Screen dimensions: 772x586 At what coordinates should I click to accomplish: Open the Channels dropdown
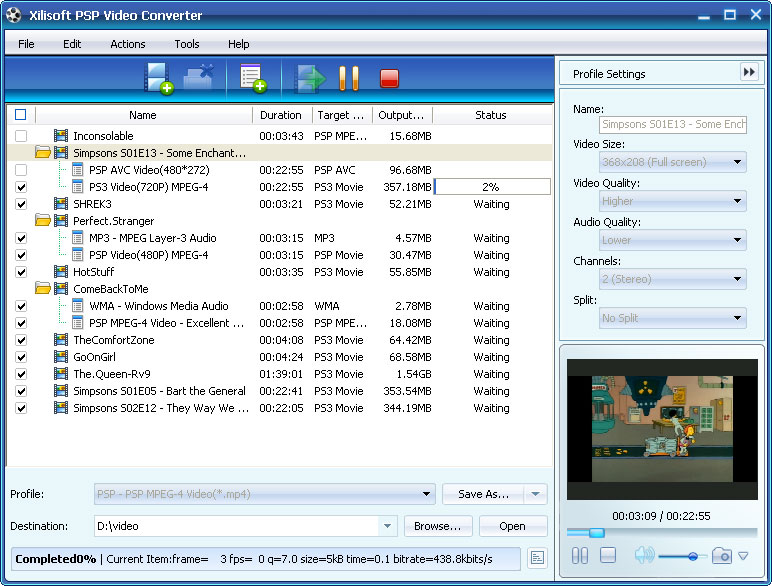(672, 279)
